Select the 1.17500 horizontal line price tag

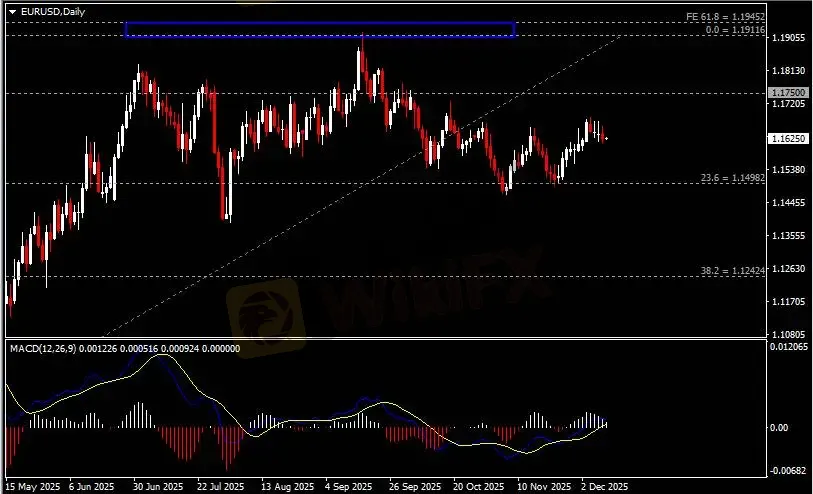788,93
